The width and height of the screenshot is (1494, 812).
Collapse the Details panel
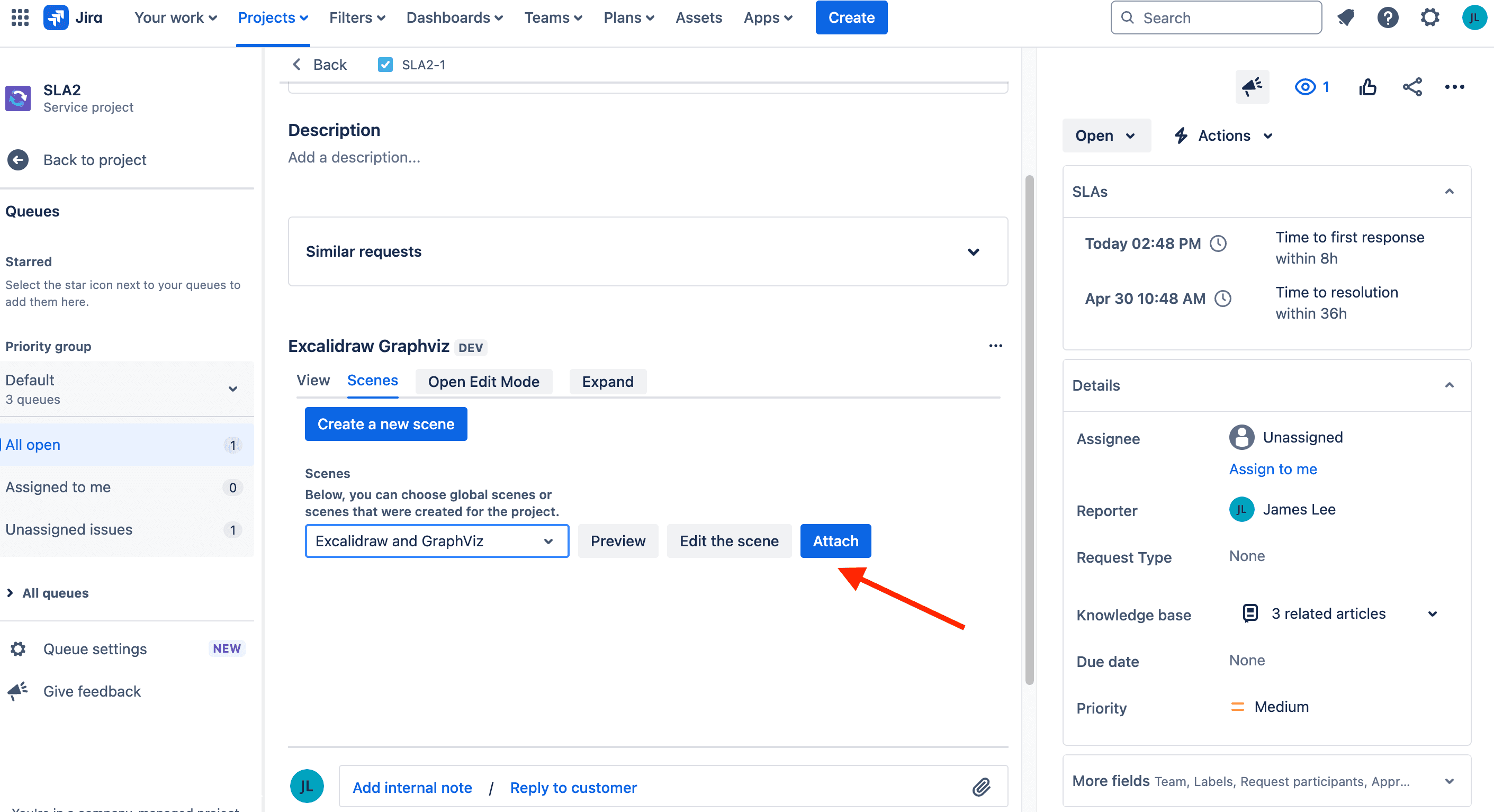point(1449,385)
